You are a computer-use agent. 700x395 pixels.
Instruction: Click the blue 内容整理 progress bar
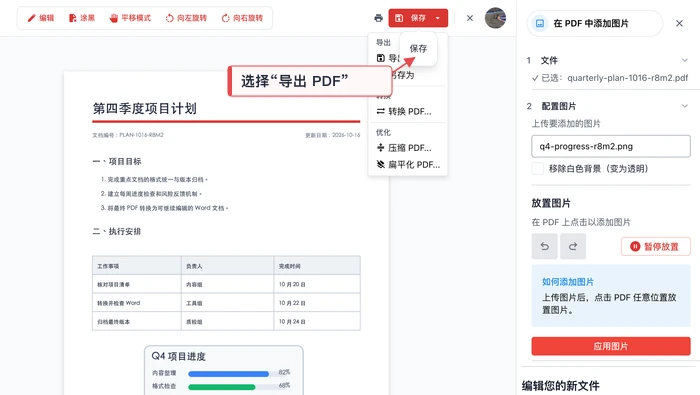(x=229, y=374)
